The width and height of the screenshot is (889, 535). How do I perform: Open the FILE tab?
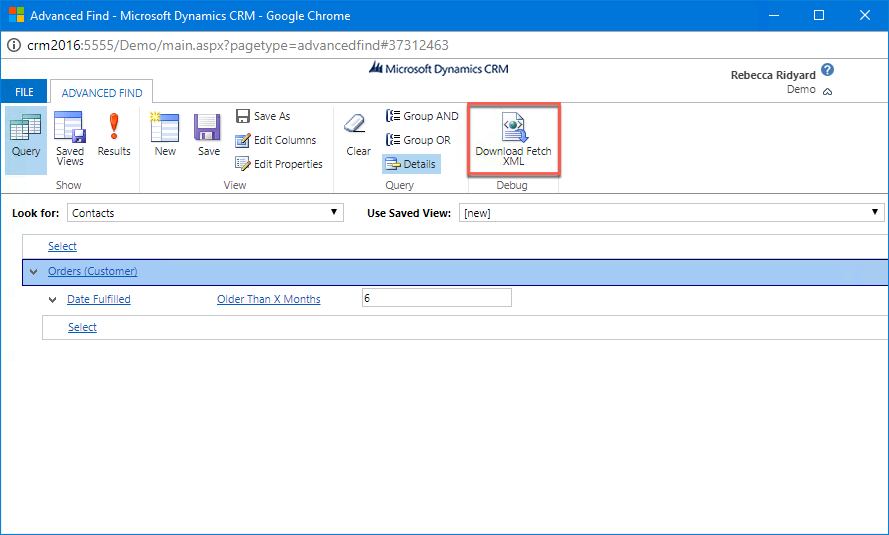[24, 92]
